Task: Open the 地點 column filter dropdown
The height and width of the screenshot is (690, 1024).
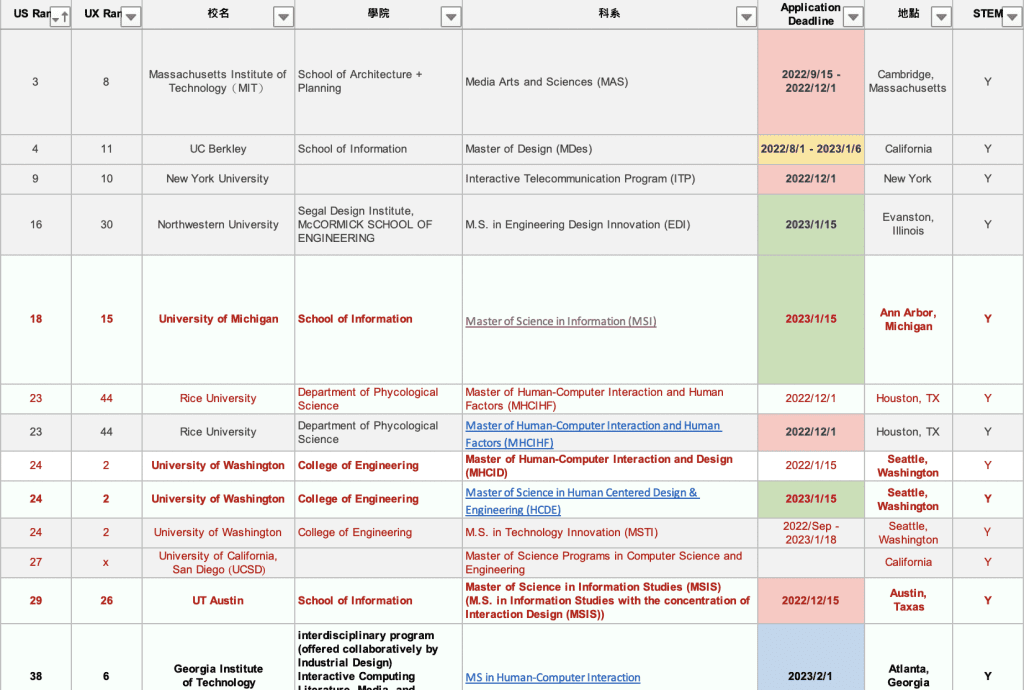Action: [x=941, y=18]
